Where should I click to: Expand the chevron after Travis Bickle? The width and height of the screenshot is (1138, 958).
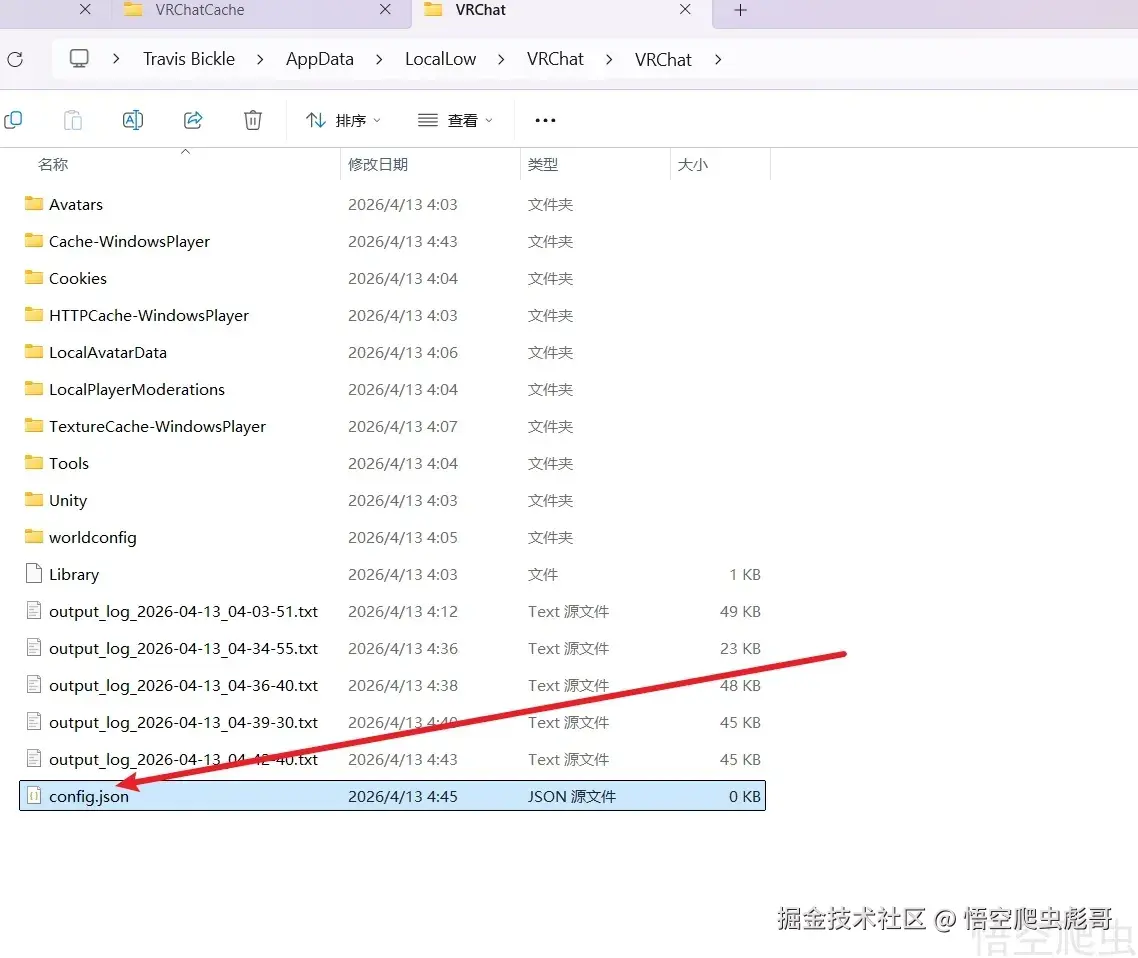coord(260,60)
